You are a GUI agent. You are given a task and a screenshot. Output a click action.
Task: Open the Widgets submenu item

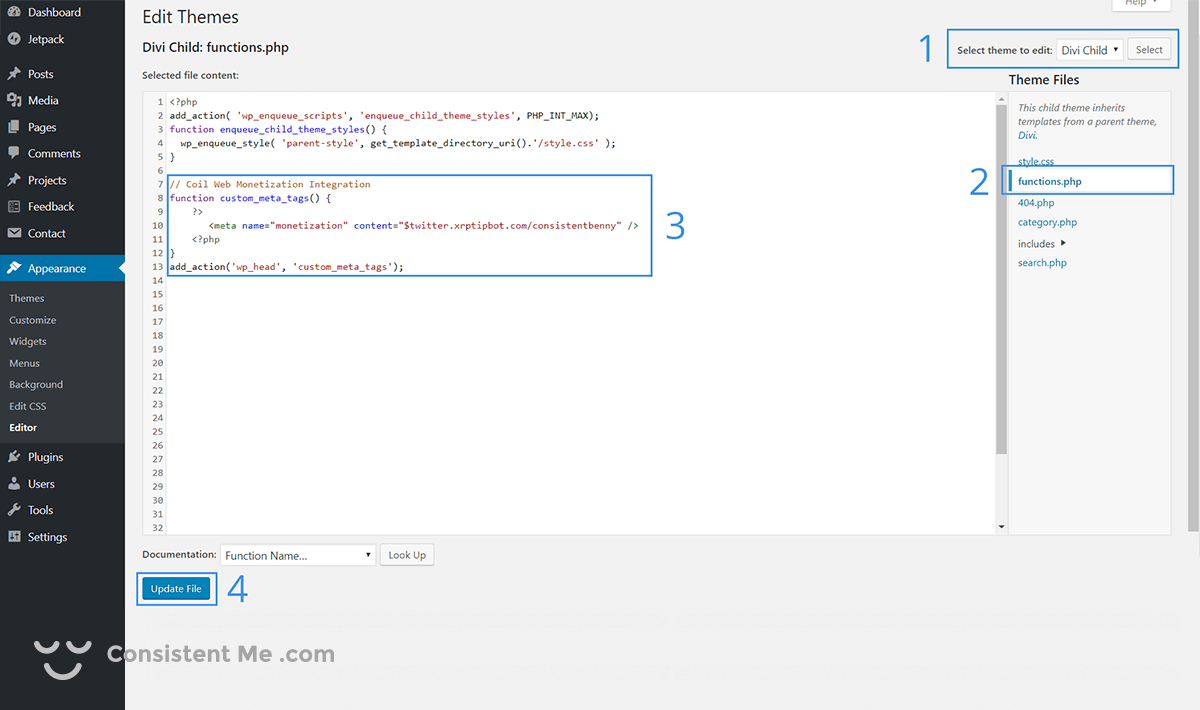(x=28, y=341)
